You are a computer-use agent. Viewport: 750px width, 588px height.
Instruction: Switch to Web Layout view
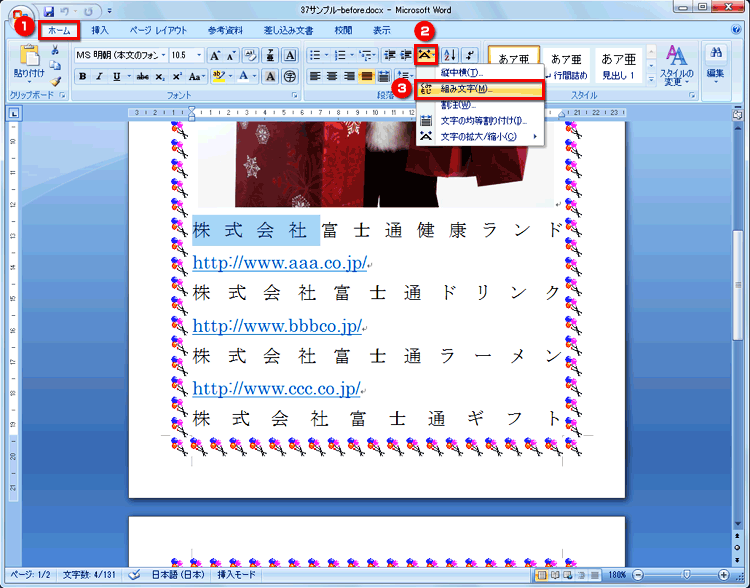click(568, 575)
